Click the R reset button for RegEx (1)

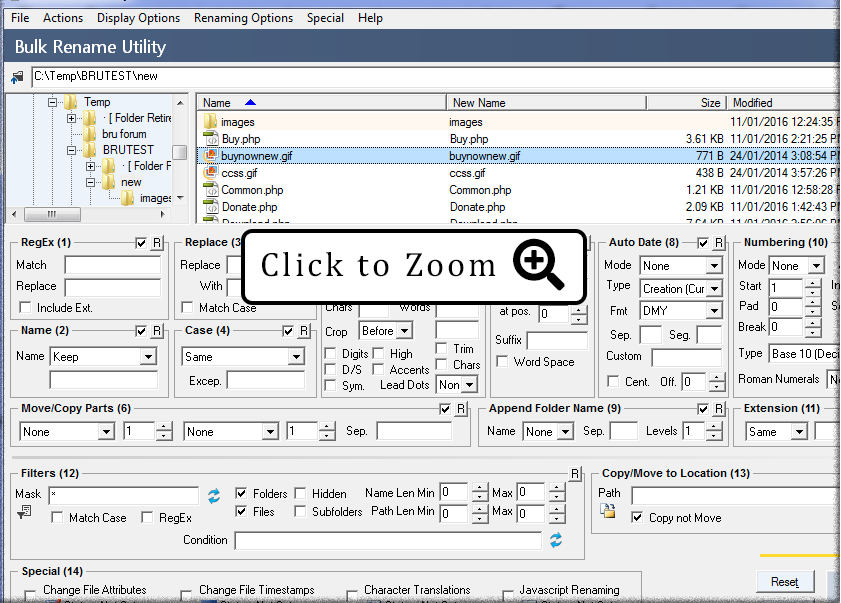(x=157, y=243)
